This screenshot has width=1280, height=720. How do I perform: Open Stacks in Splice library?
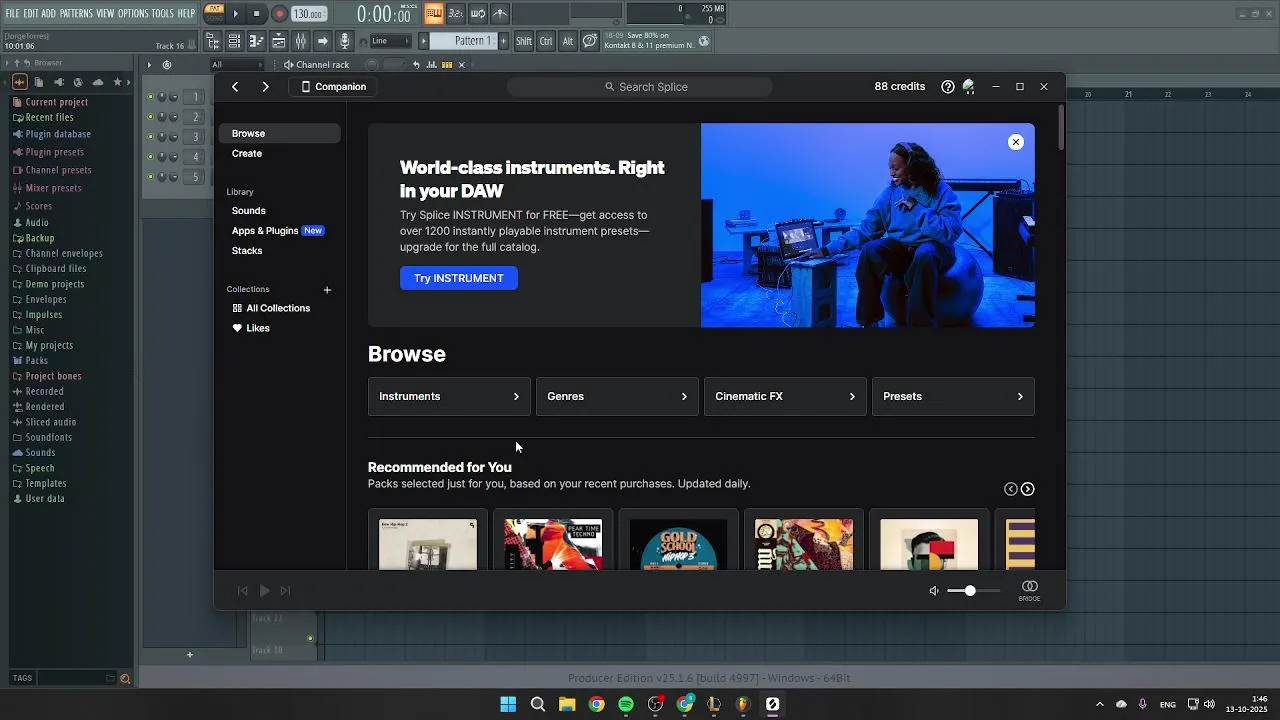pyautogui.click(x=247, y=251)
